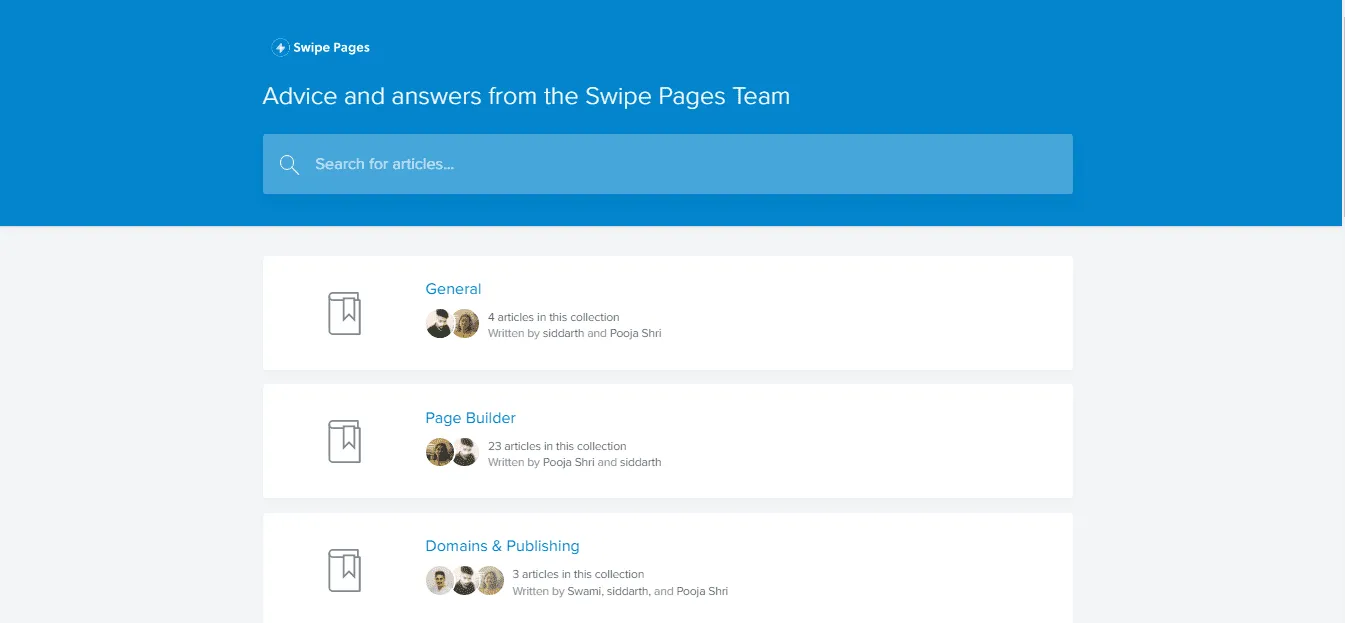Viewport: 1345px width, 623px height.
Task: Click siddarth's avatar under Page Builder
Action: [x=465, y=452]
